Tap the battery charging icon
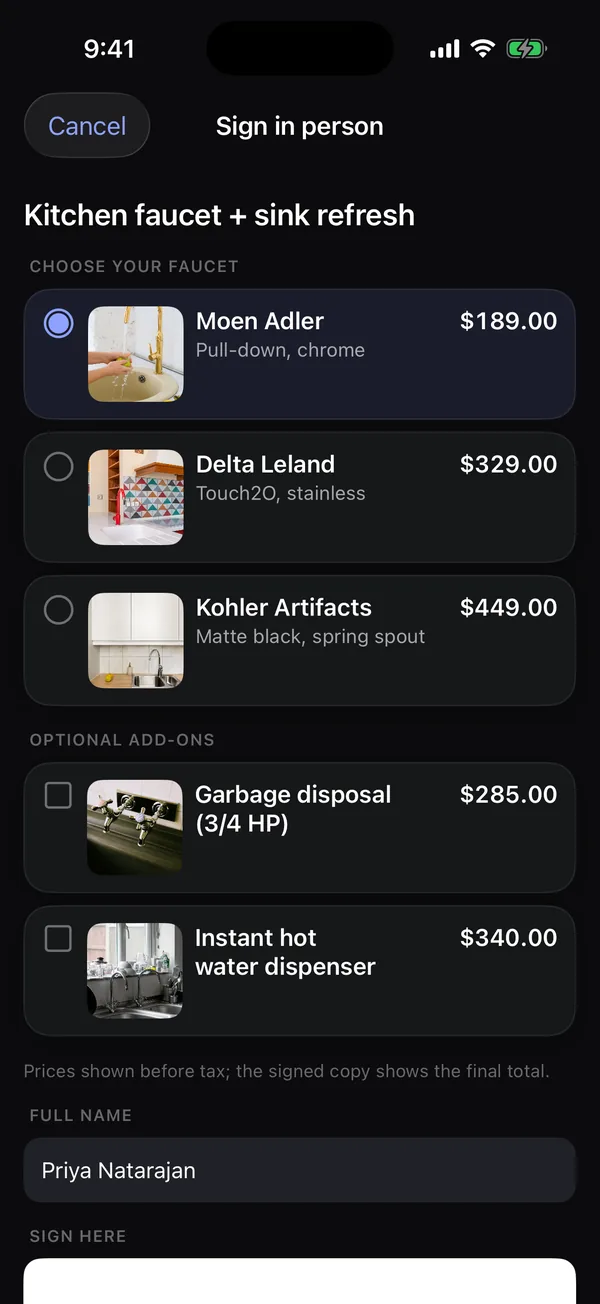 coord(526,48)
